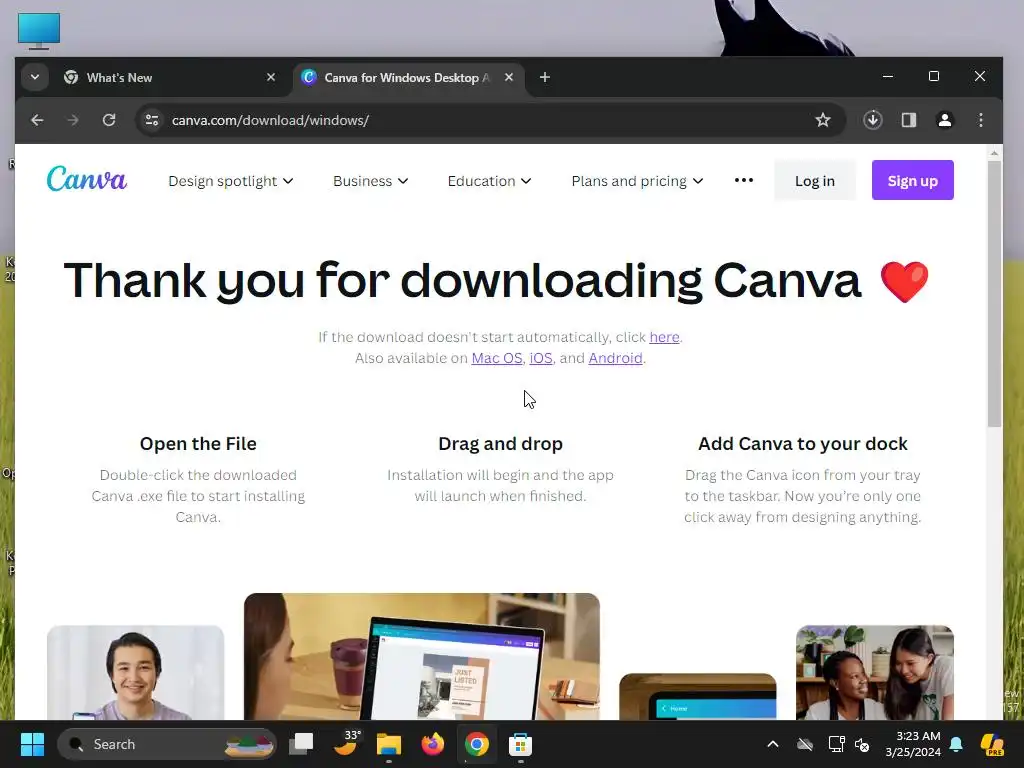Launch Firefox from the taskbar
1024x768 pixels.
pyautogui.click(x=432, y=744)
